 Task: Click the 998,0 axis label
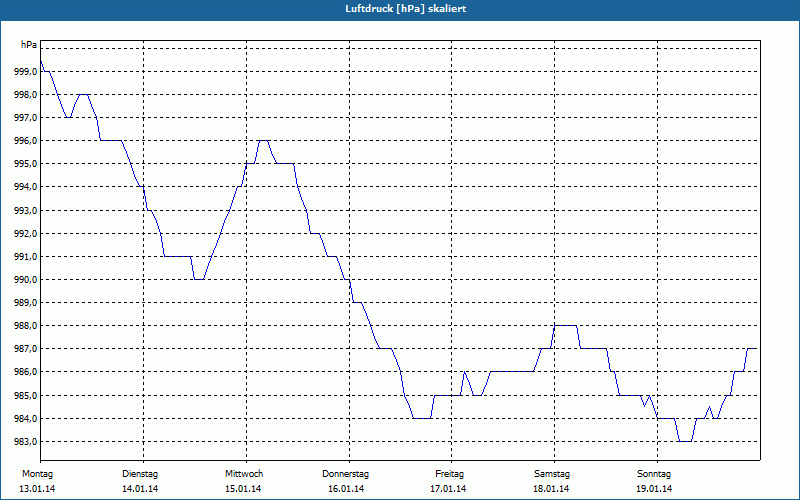pos(26,95)
